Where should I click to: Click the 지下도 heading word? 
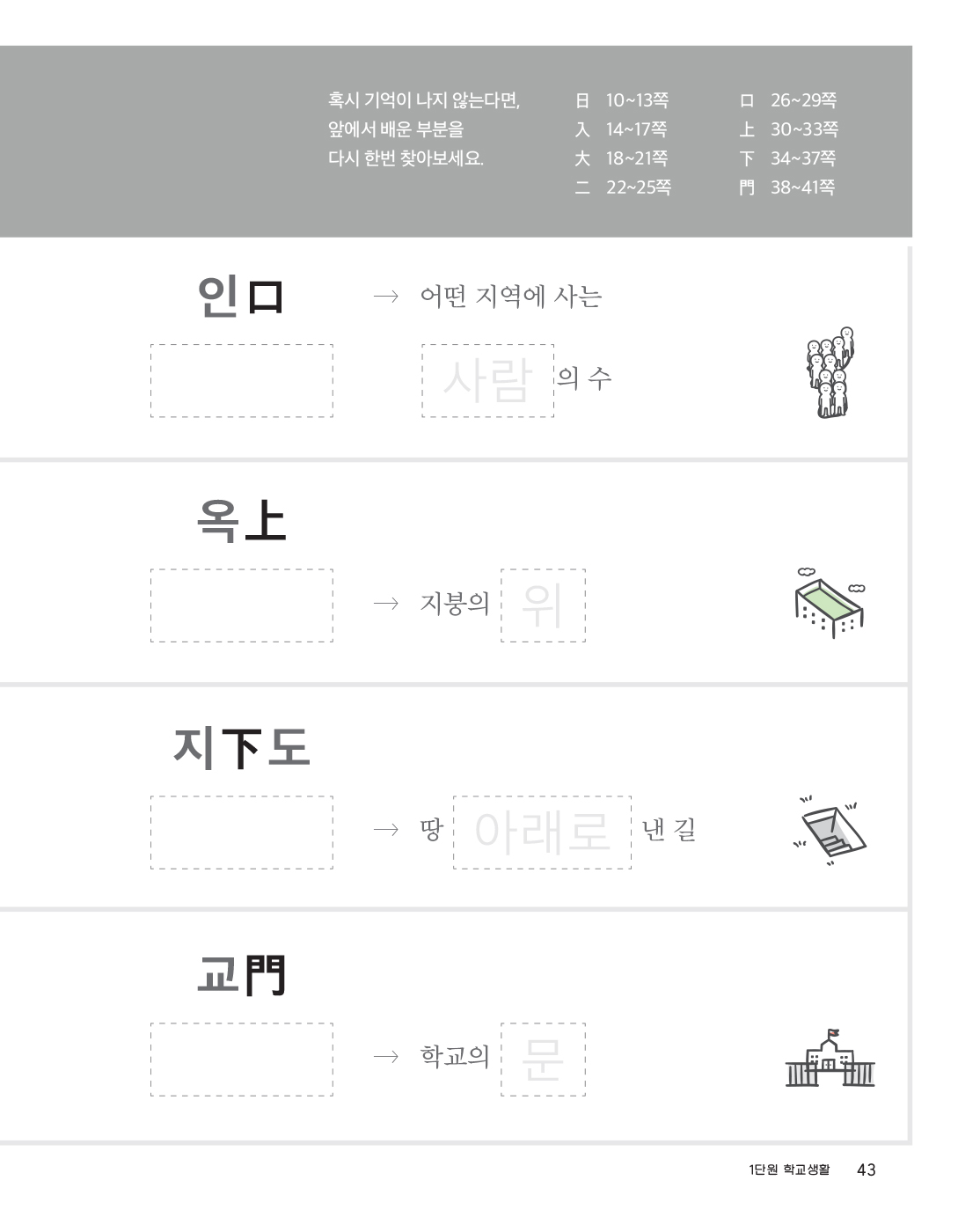coord(242,748)
